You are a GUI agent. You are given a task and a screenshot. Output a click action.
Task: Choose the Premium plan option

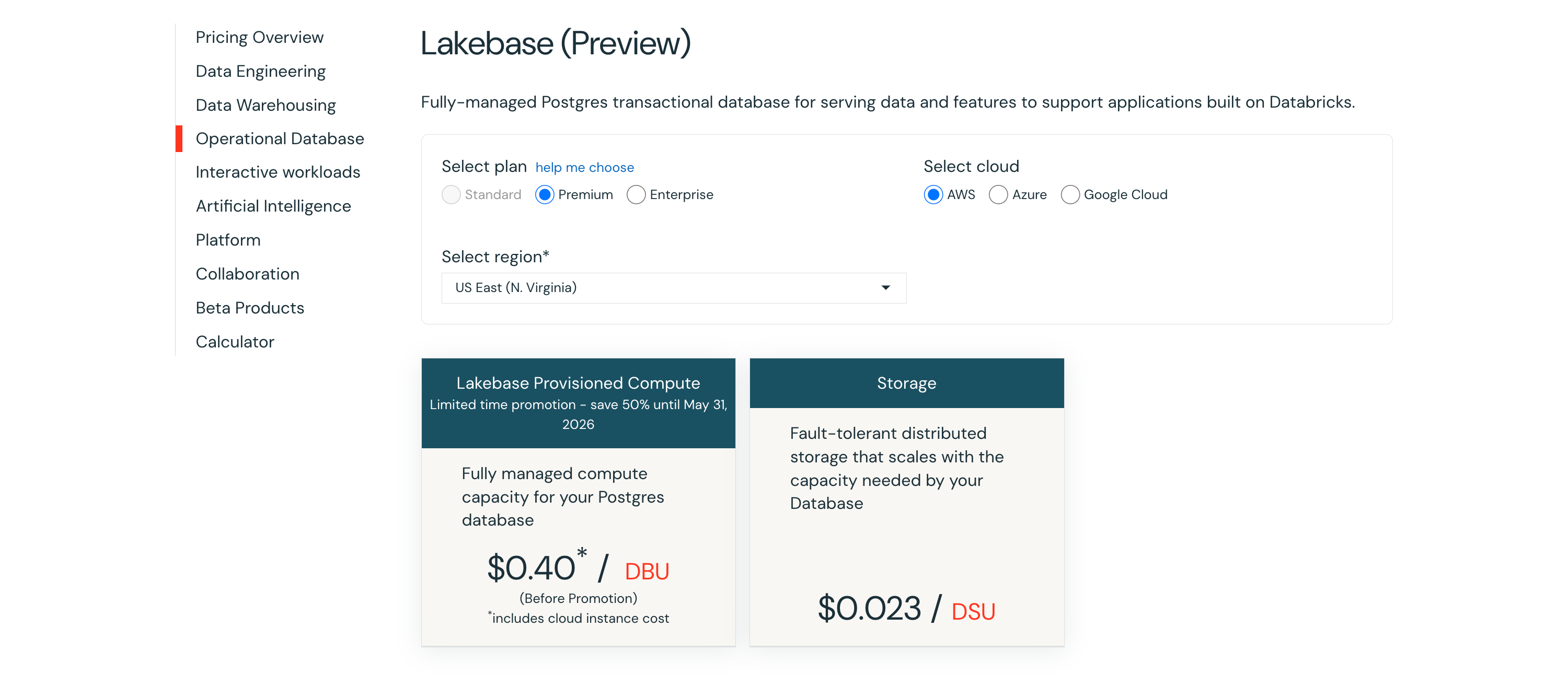tap(544, 195)
